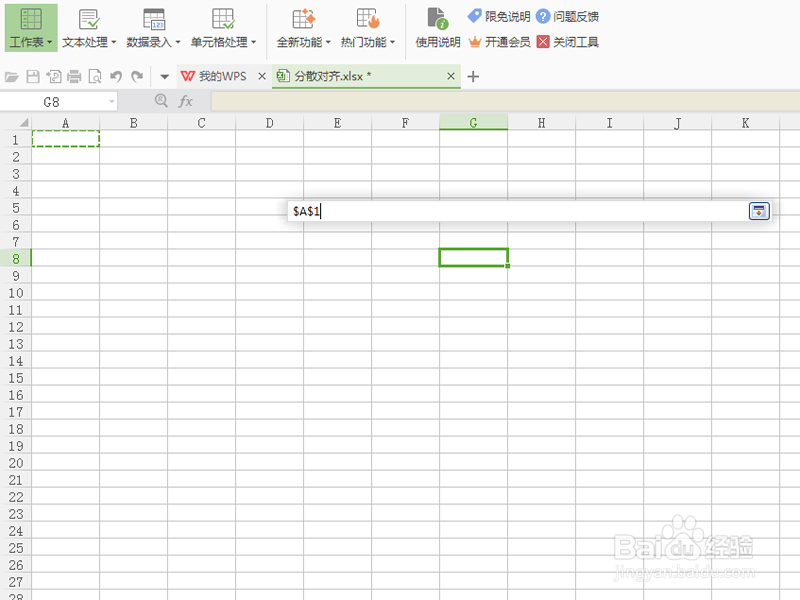Screen dimensions: 800x600
Task: Click 问题反馈 help button
Action: pos(567,16)
